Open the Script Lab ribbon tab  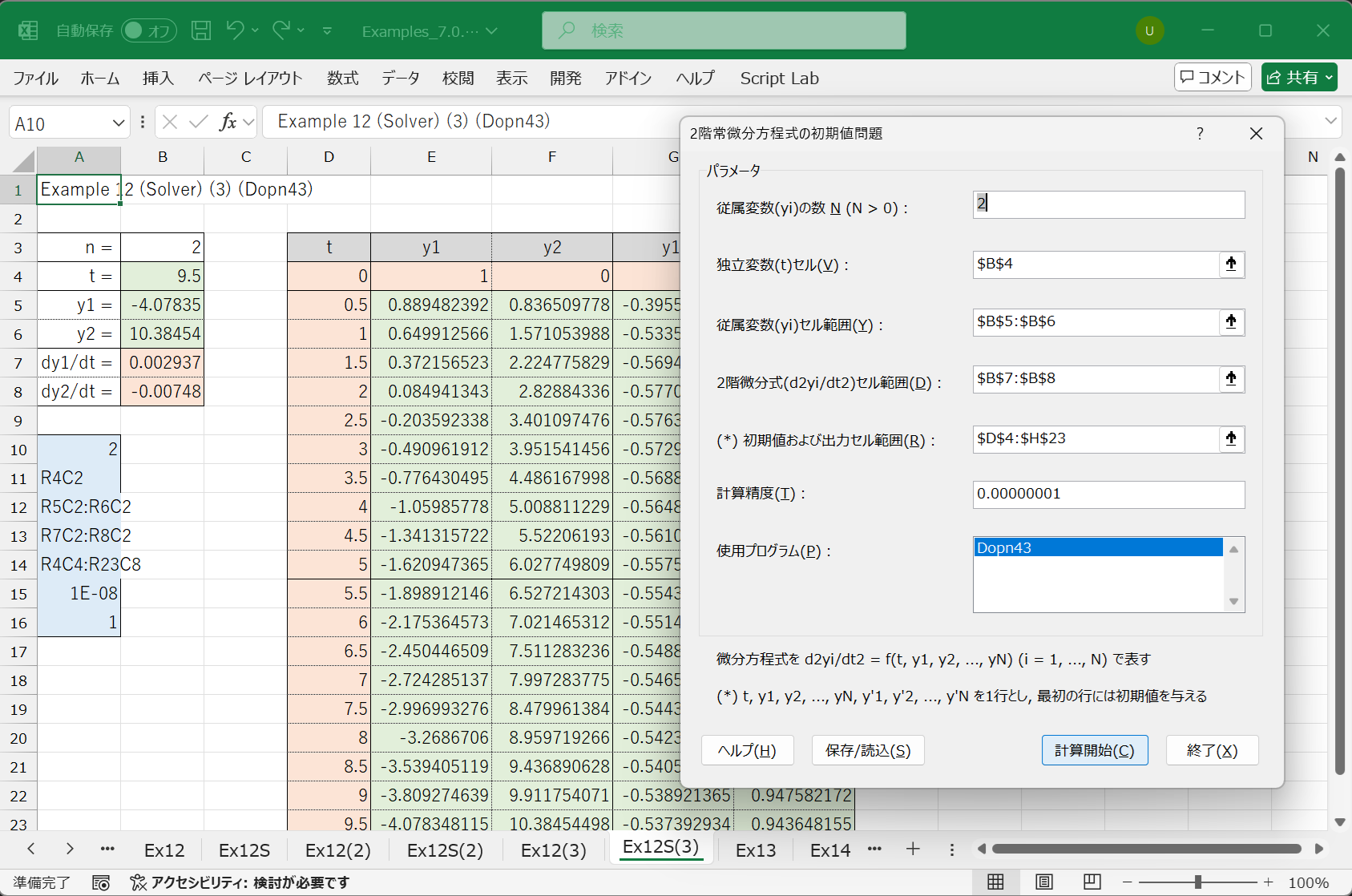779,79
